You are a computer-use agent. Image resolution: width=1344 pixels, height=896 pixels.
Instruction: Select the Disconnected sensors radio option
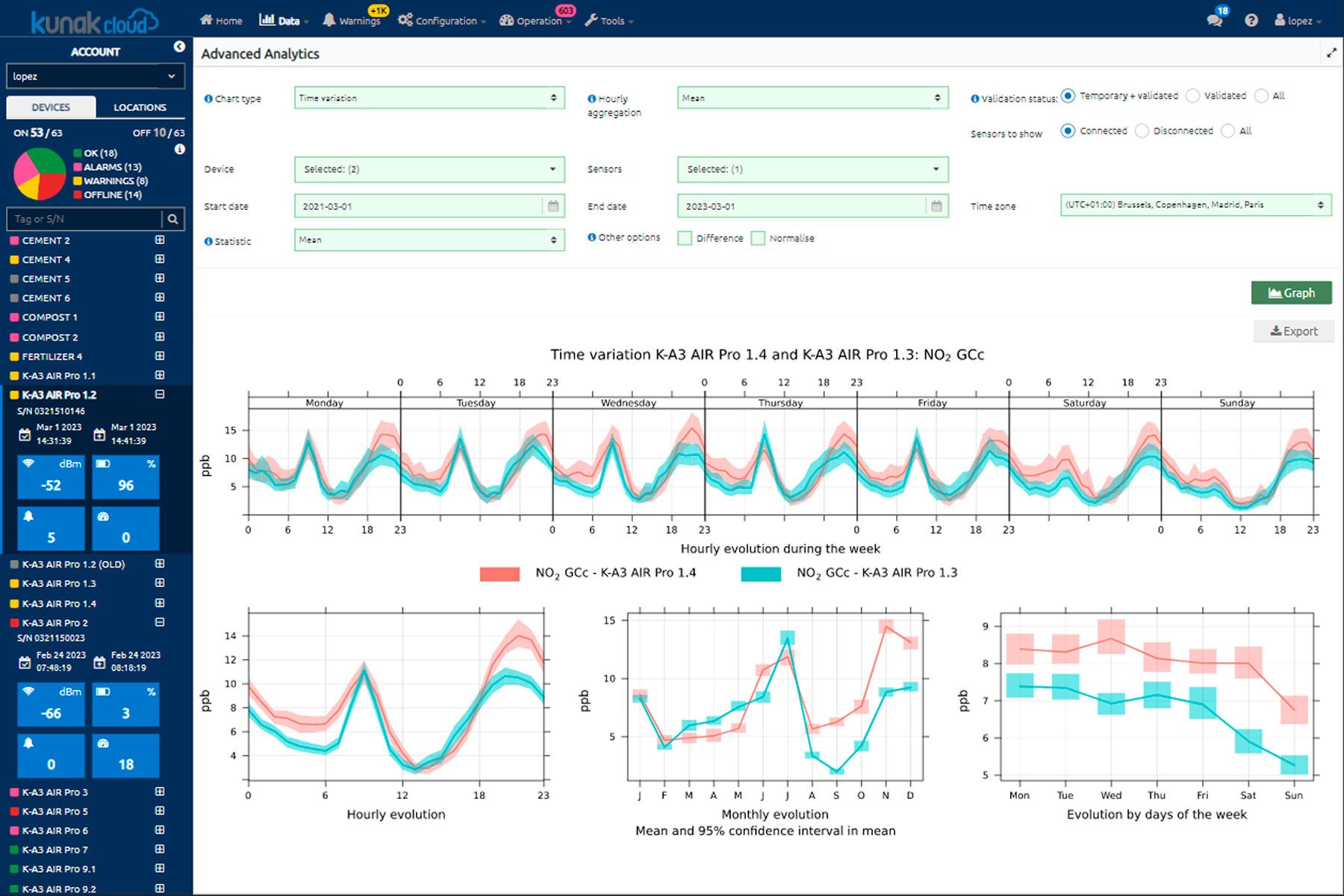(x=1142, y=131)
